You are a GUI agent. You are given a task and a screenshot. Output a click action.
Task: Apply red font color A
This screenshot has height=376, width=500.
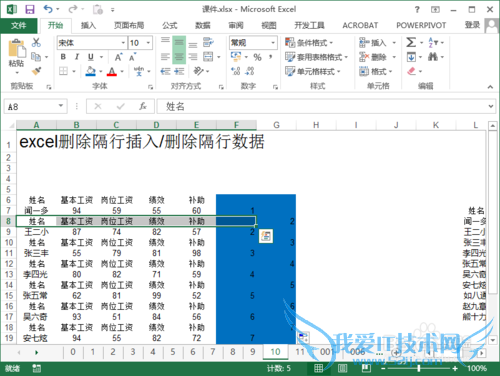pyautogui.click(x=112, y=71)
